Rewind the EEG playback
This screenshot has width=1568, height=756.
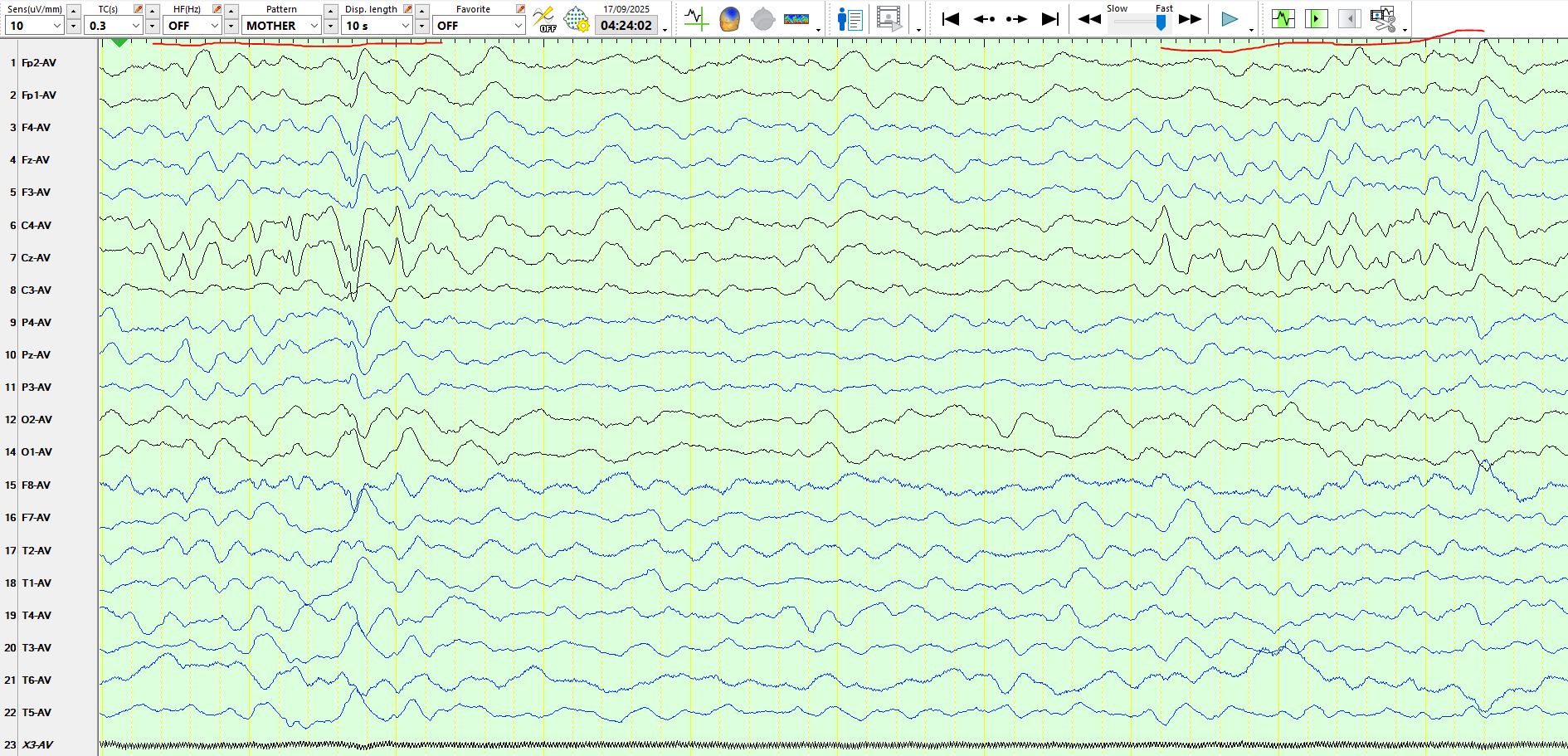tap(1089, 18)
